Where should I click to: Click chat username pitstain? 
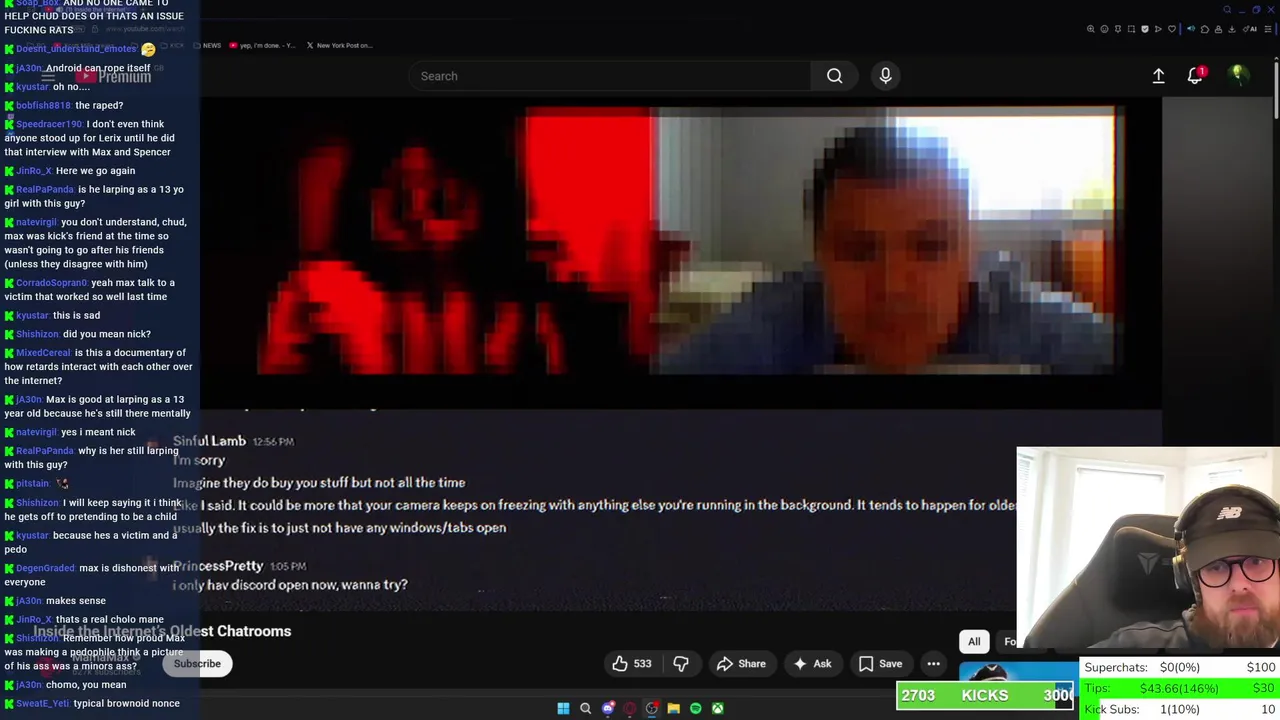pyautogui.click(x=32, y=484)
